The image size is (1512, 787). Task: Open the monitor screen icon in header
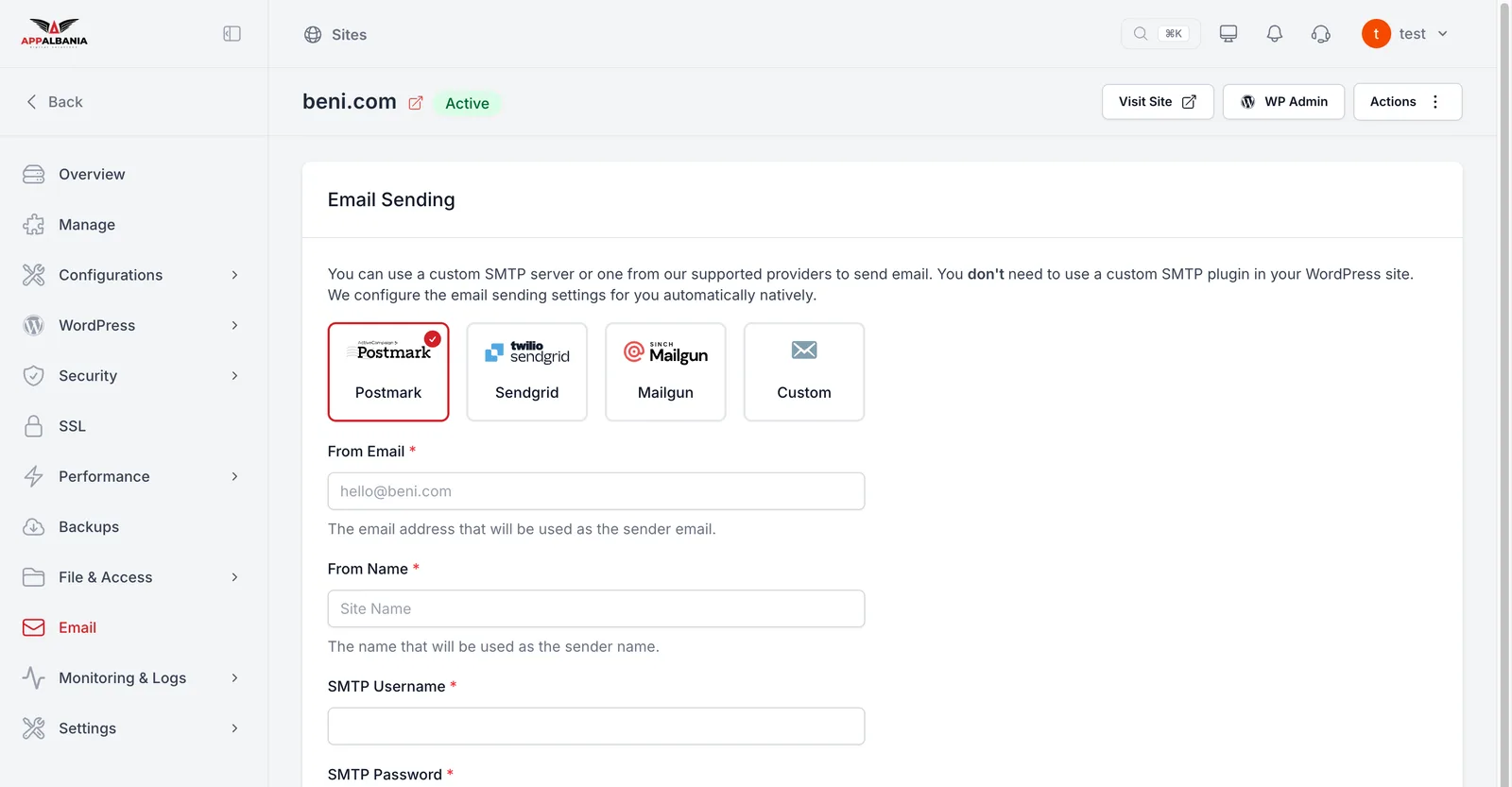click(1228, 34)
